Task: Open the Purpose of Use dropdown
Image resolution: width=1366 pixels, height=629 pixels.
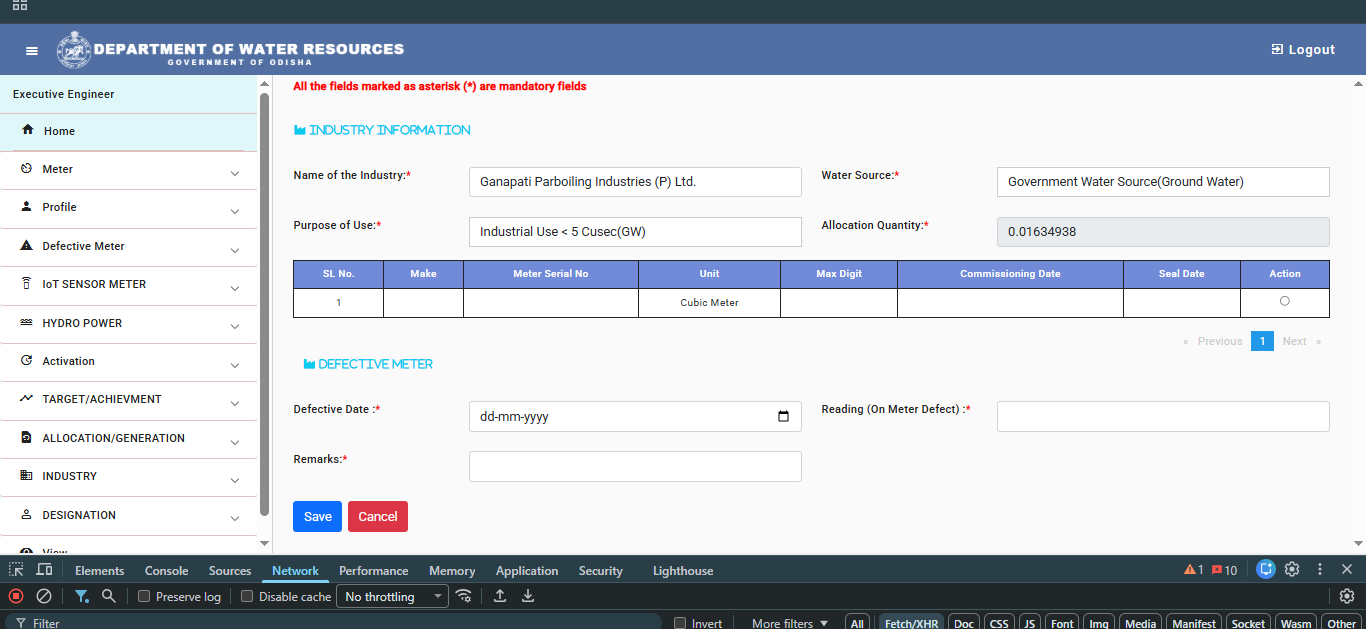Action: click(635, 232)
